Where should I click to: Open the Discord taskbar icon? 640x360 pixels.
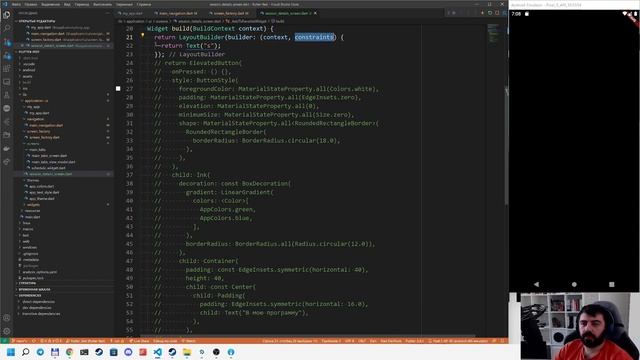tap(128, 352)
